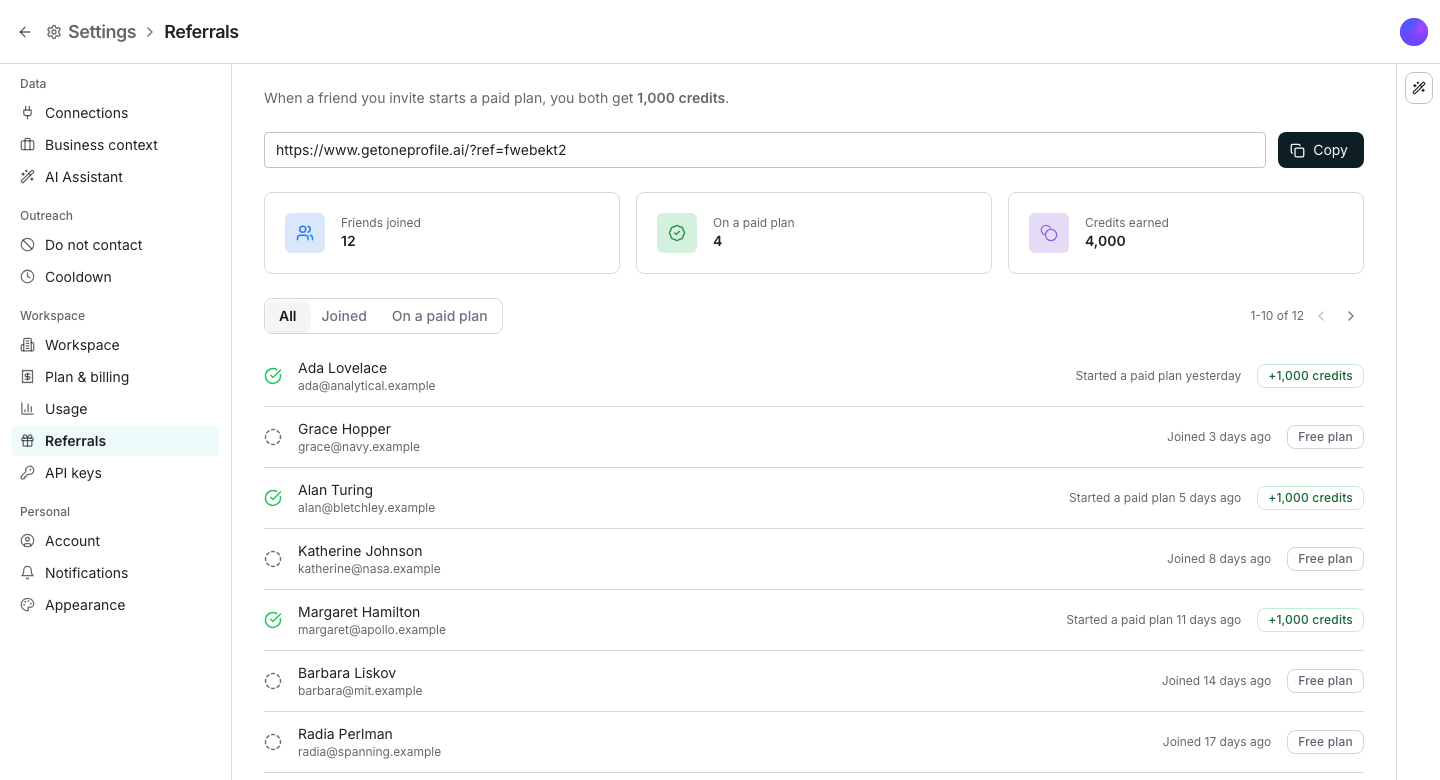
Task: Click the Friends joined people icon
Action: point(305,233)
